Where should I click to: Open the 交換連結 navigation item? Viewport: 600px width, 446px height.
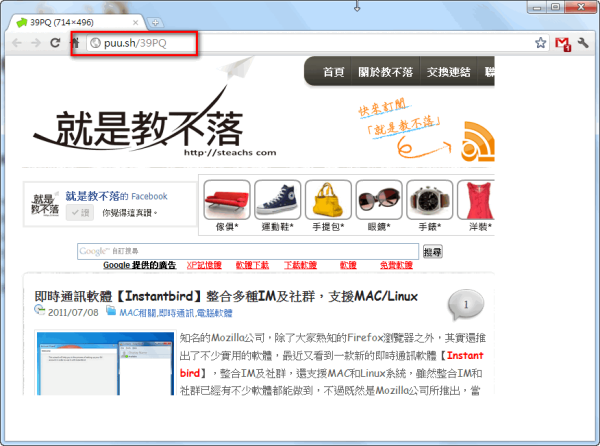pyautogui.click(x=448, y=72)
